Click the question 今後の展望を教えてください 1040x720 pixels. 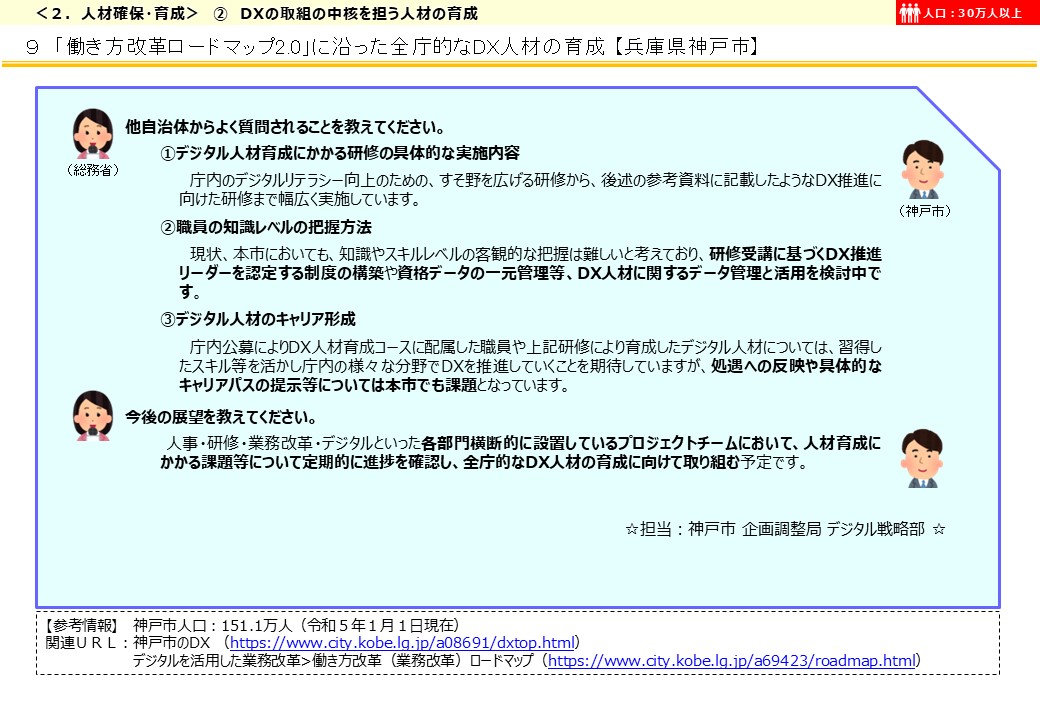[221, 417]
